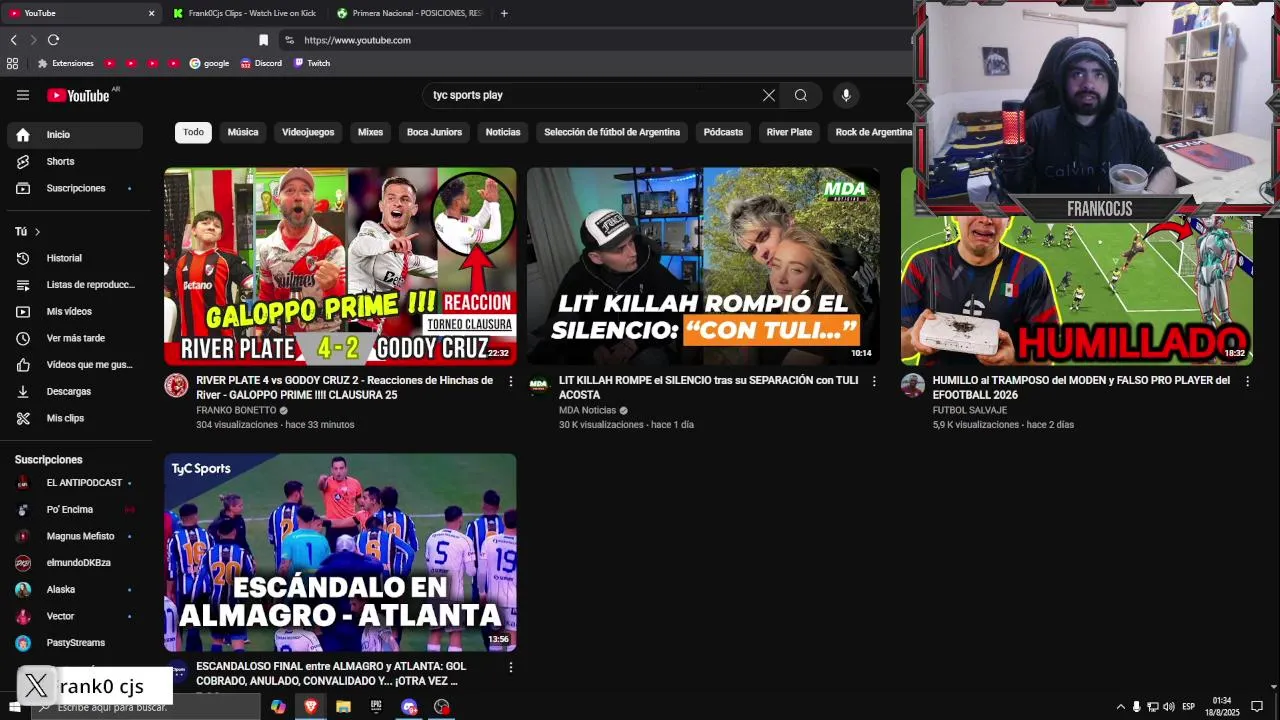Screen dimensions: 1280x720
Task: Open the google bookmark
Action: 209,63
